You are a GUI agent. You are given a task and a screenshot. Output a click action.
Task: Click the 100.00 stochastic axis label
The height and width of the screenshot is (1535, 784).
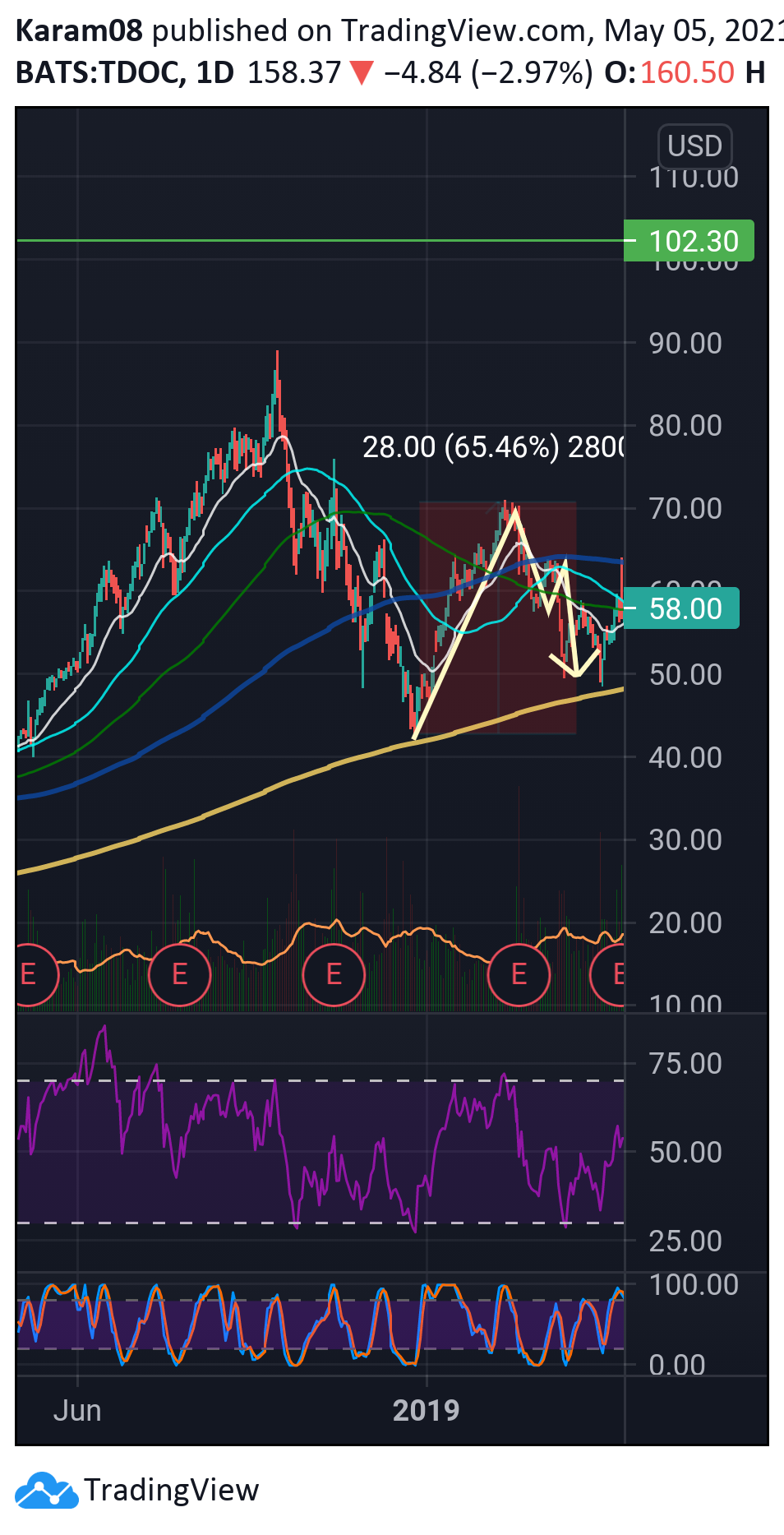click(x=694, y=1284)
